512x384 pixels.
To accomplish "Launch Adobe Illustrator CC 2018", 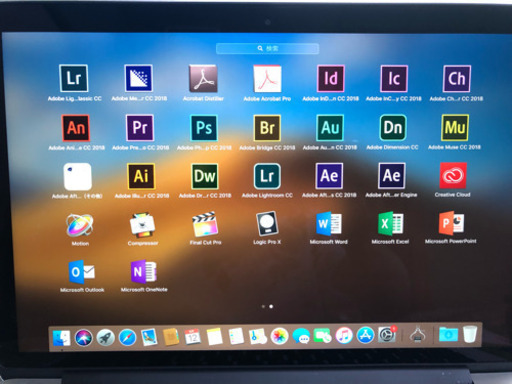I will (x=141, y=176).
